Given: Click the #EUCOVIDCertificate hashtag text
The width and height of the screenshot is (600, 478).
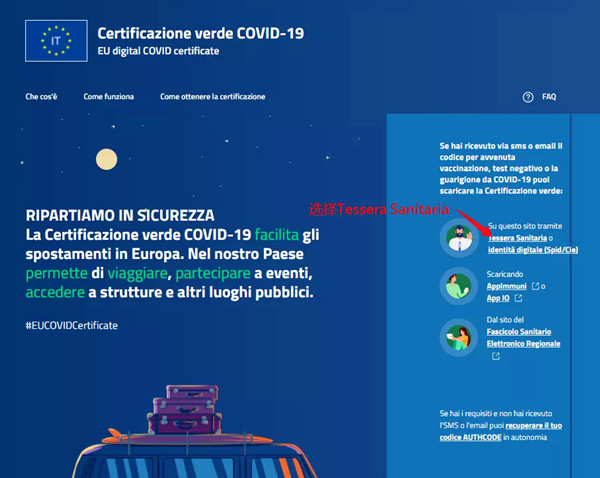Looking at the screenshot, I should click(72, 325).
